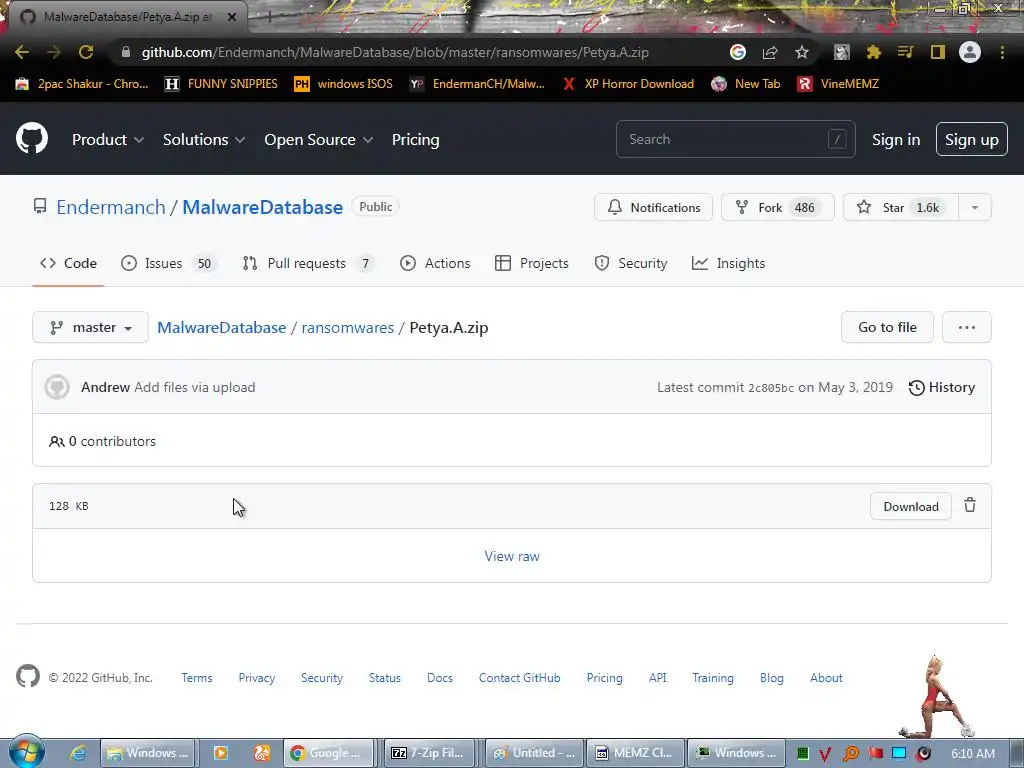
Task: Open media control icon in Chrome toolbar
Action: [x=905, y=52]
